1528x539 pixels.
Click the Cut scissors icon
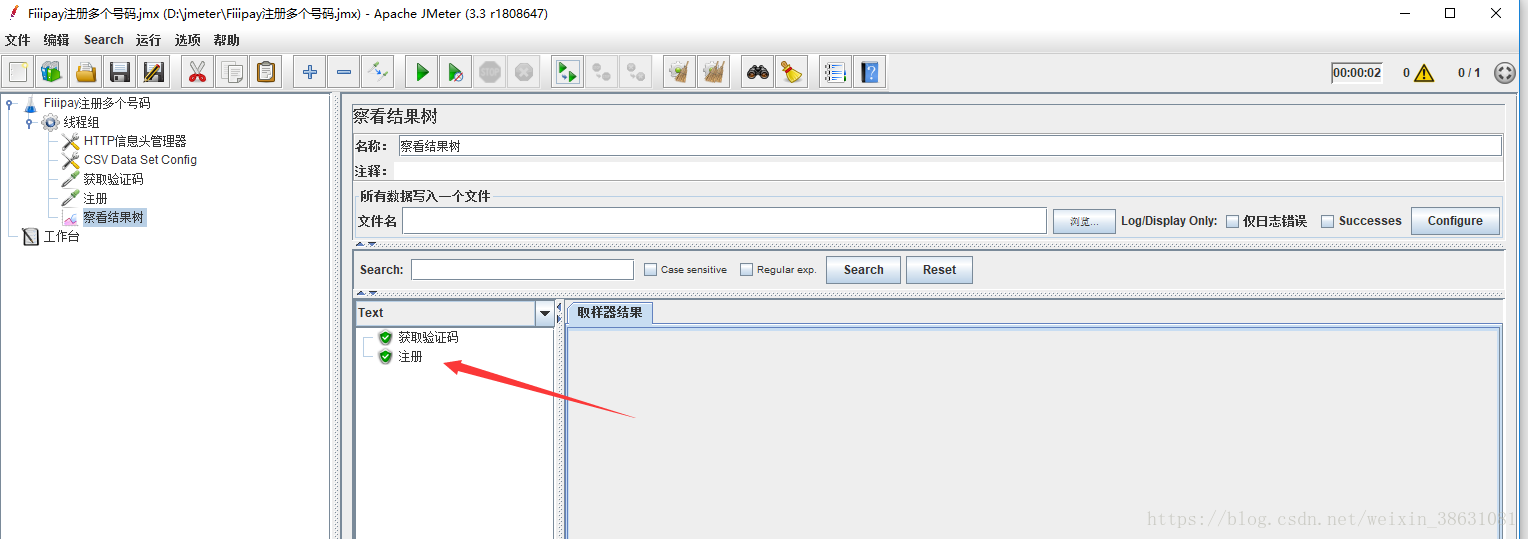[197, 72]
